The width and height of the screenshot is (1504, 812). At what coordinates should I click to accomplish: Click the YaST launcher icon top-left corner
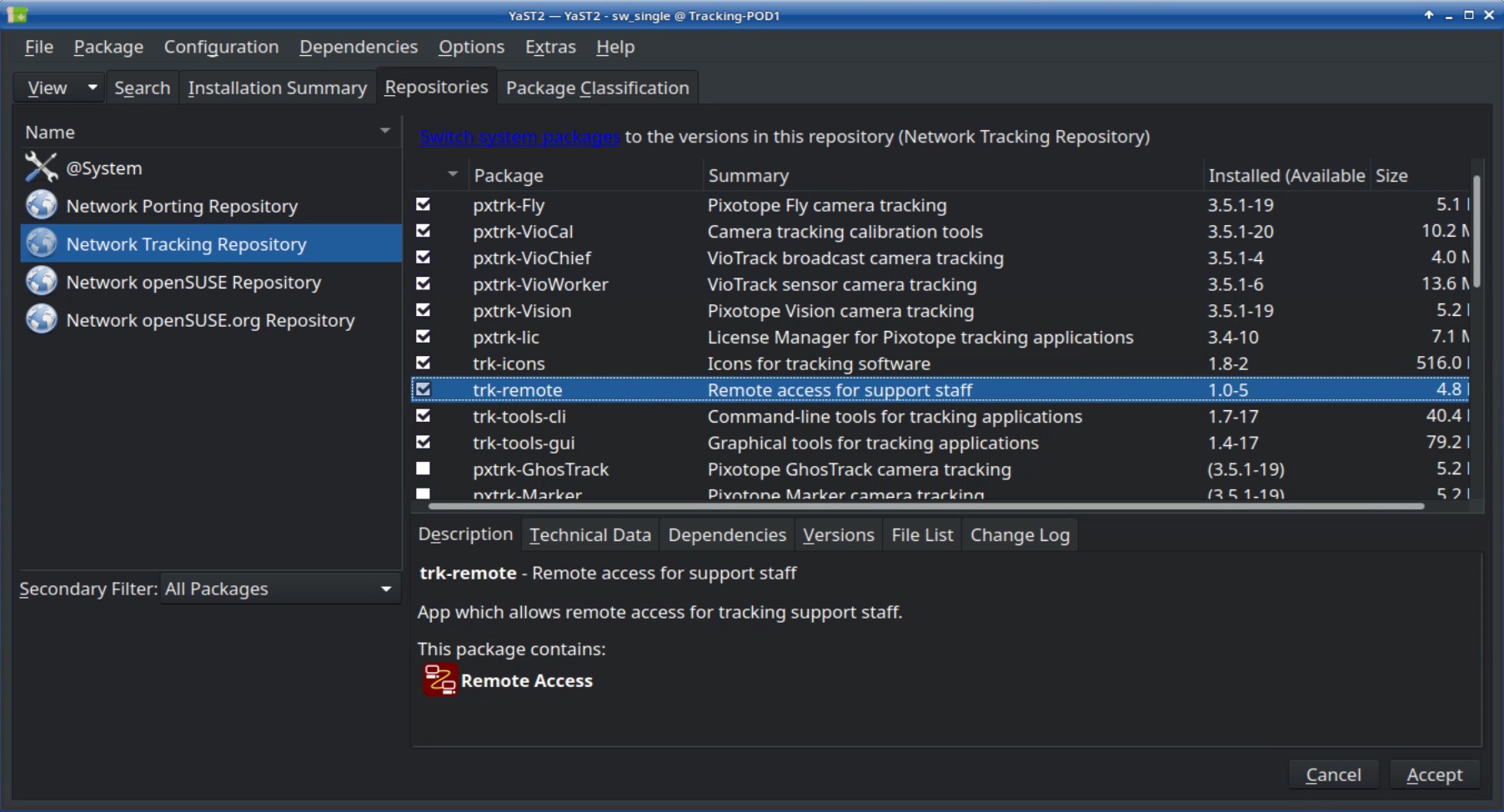[x=17, y=14]
